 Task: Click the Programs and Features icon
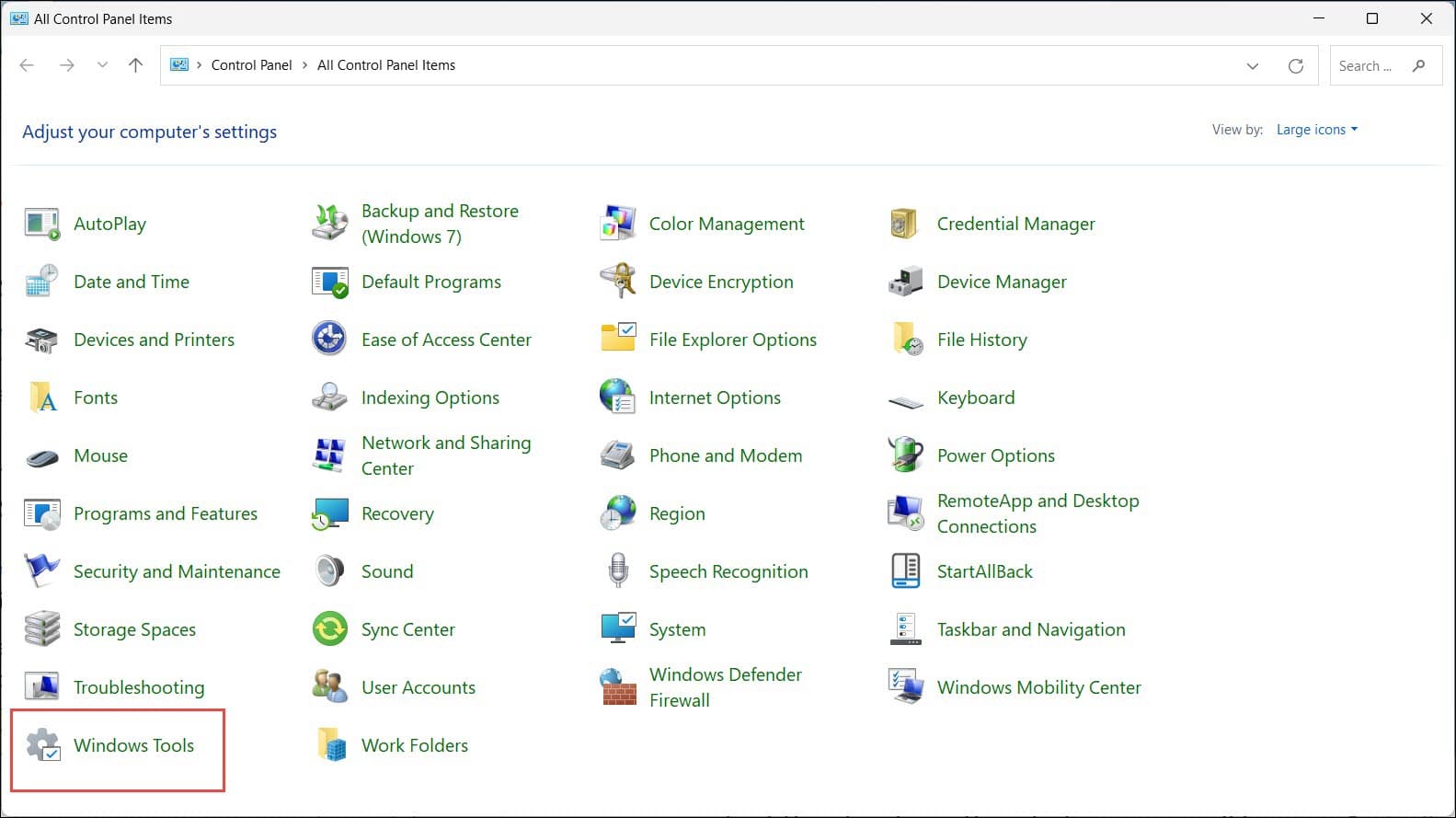click(42, 513)
